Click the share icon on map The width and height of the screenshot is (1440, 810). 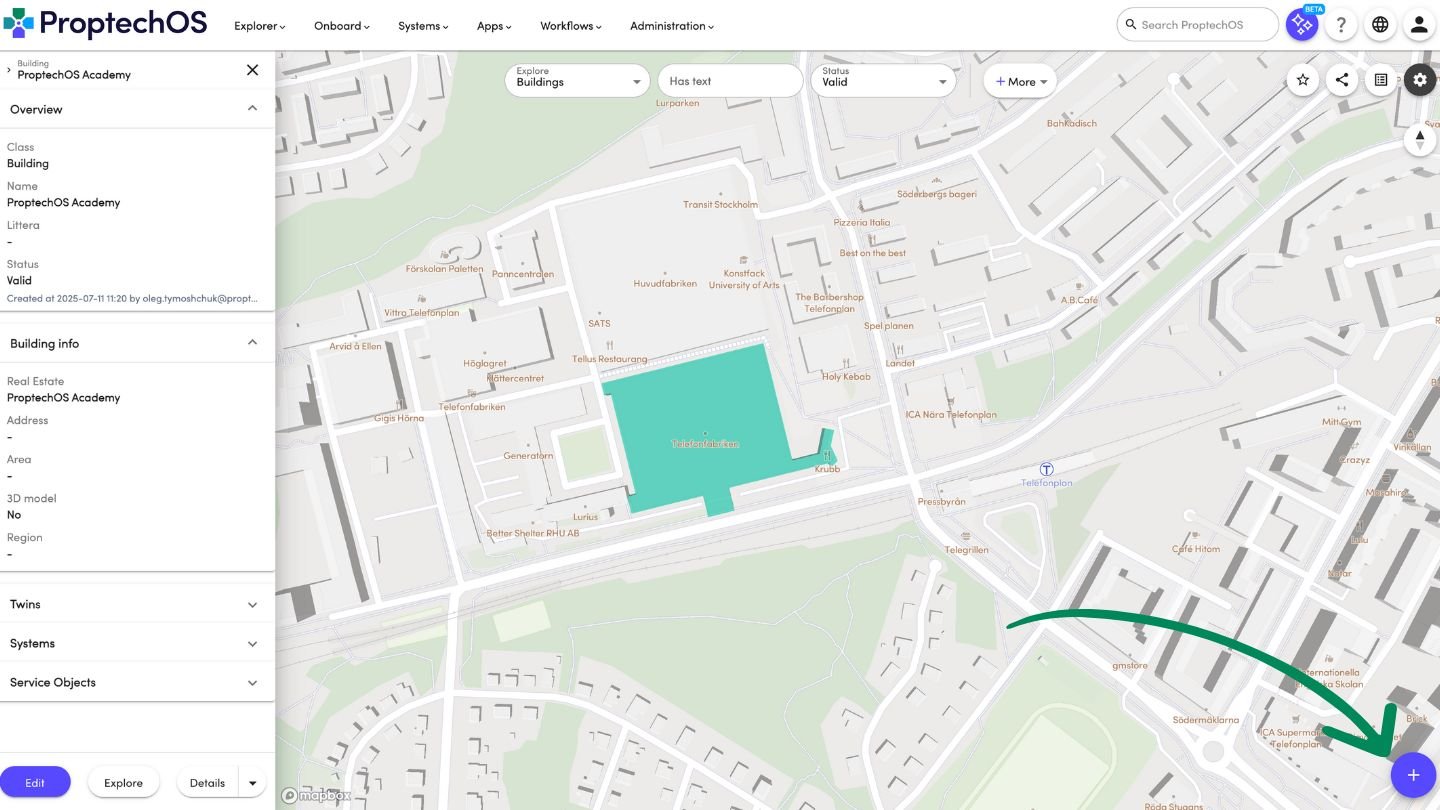[1342, 80]
